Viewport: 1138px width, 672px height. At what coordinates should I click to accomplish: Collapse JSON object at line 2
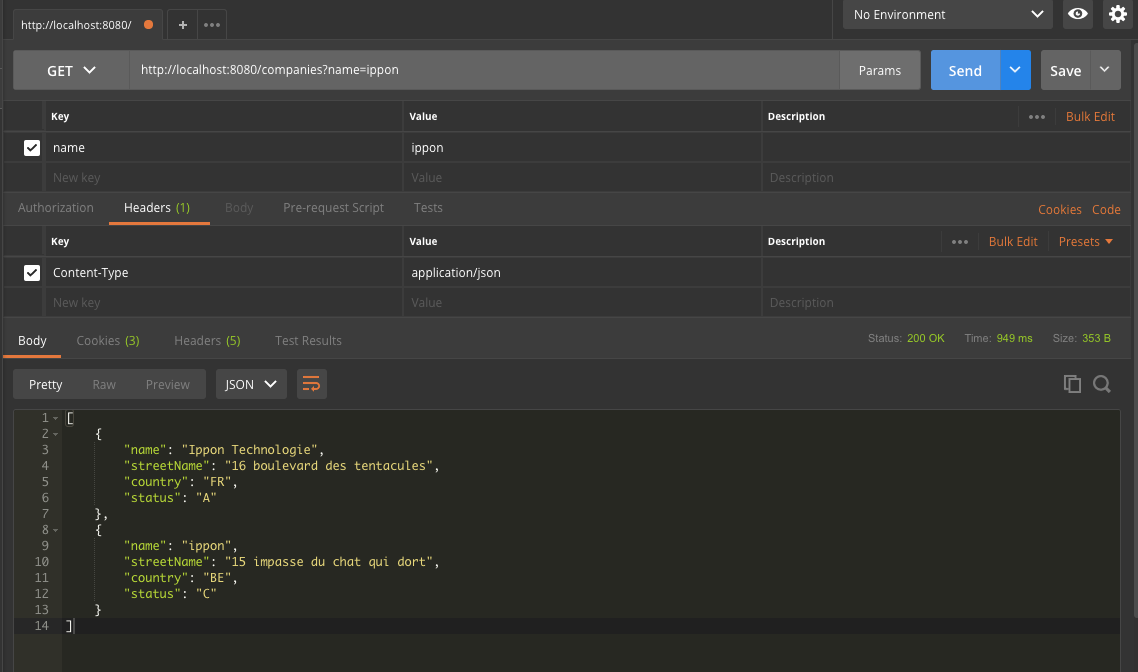54,434
